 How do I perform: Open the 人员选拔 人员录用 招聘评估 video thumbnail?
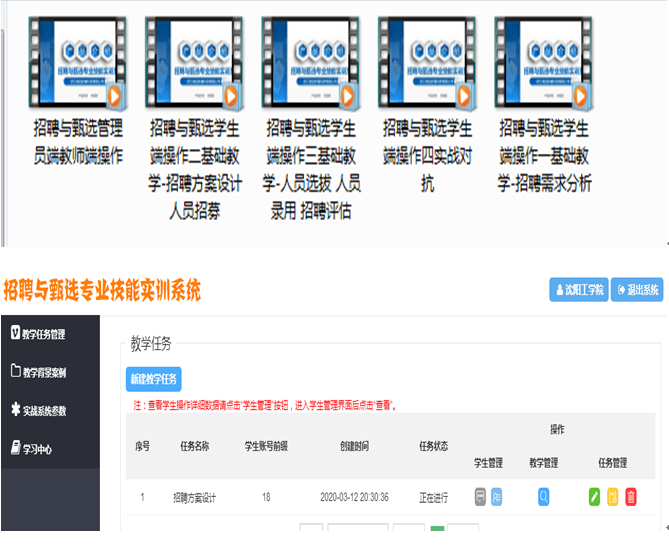click(310, 62)
